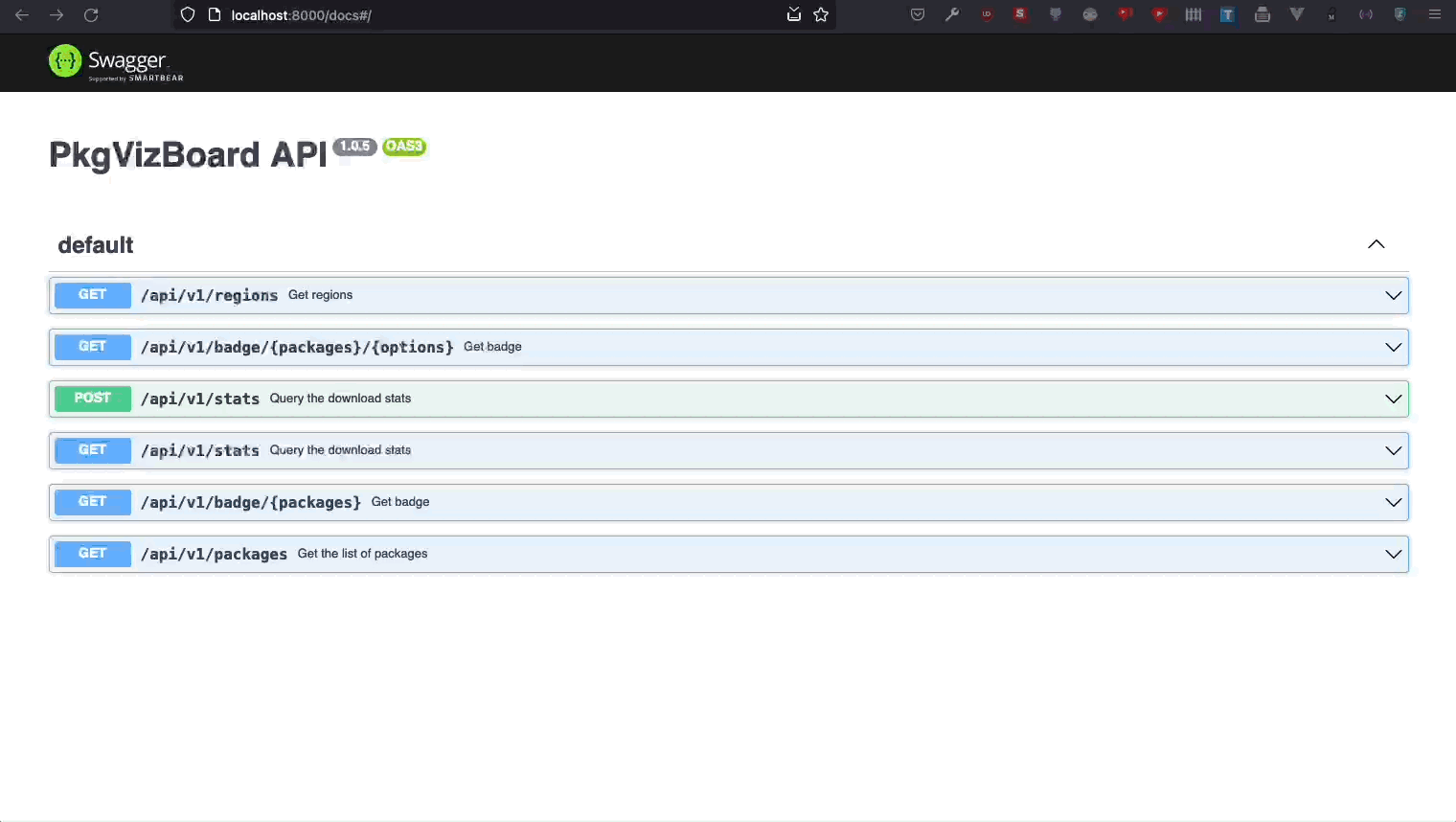Screen dimensions: 1456x822
Task: Go back with the browser back arrow
Action: pyautogui.click(x=22, y=15)
